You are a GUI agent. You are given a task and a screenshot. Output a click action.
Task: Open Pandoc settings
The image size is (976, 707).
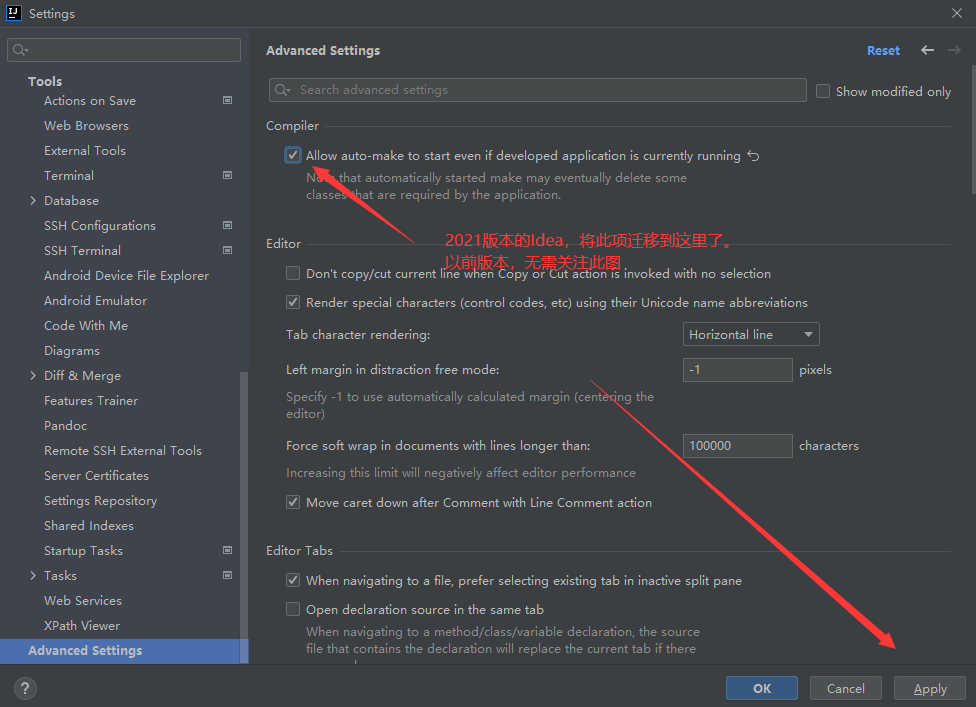point(65,426)
